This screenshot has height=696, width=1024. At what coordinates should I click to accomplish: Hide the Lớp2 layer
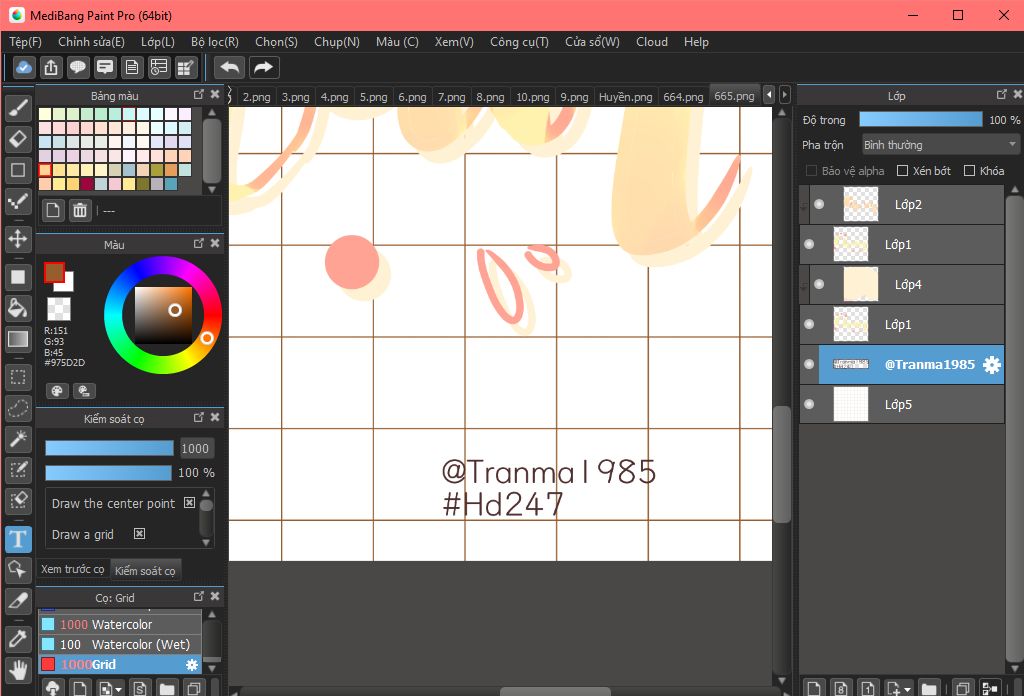(819, 204)
